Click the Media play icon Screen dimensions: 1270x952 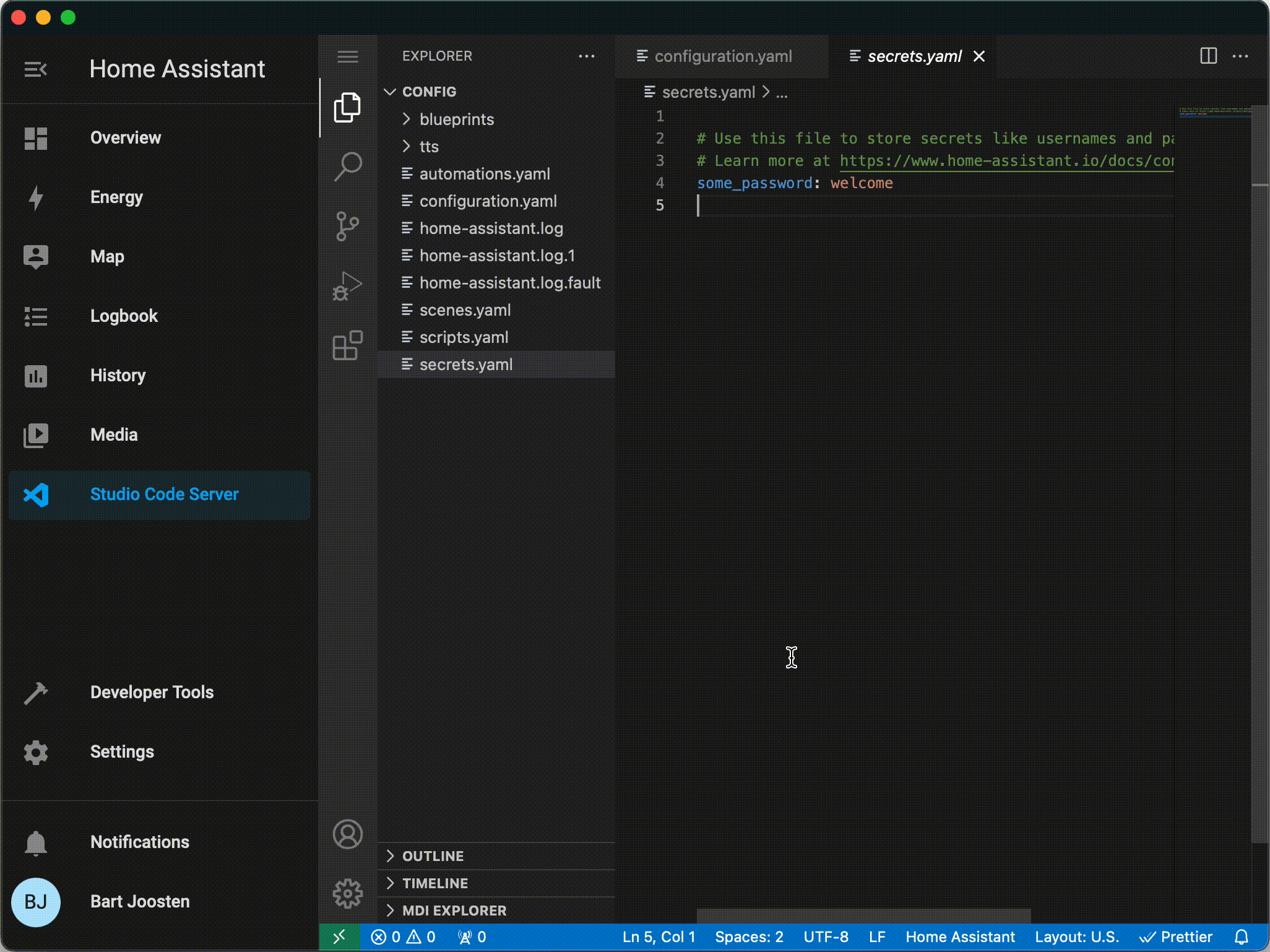tap(36, 435)
